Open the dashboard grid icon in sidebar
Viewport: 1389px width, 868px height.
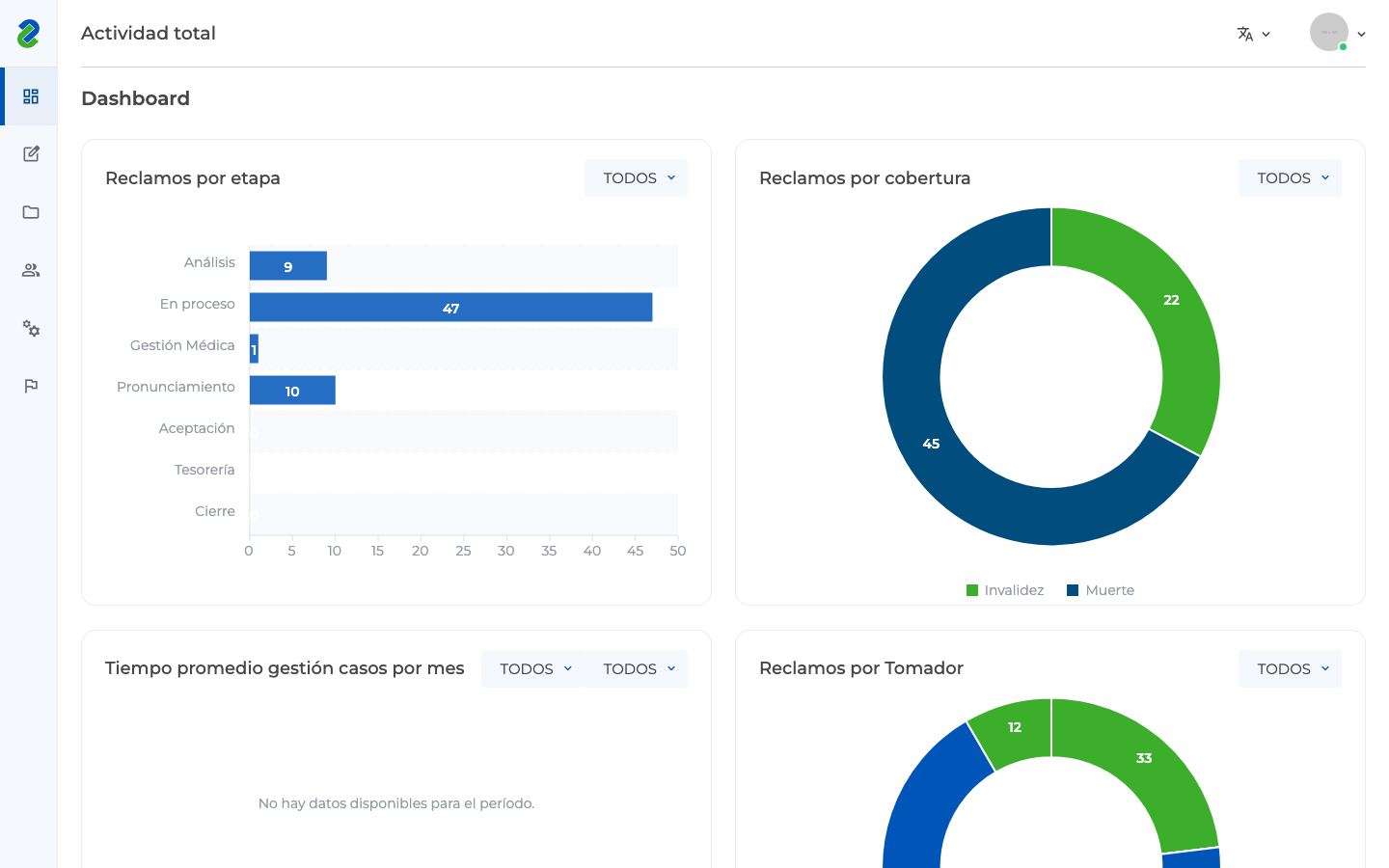(31, 96)
